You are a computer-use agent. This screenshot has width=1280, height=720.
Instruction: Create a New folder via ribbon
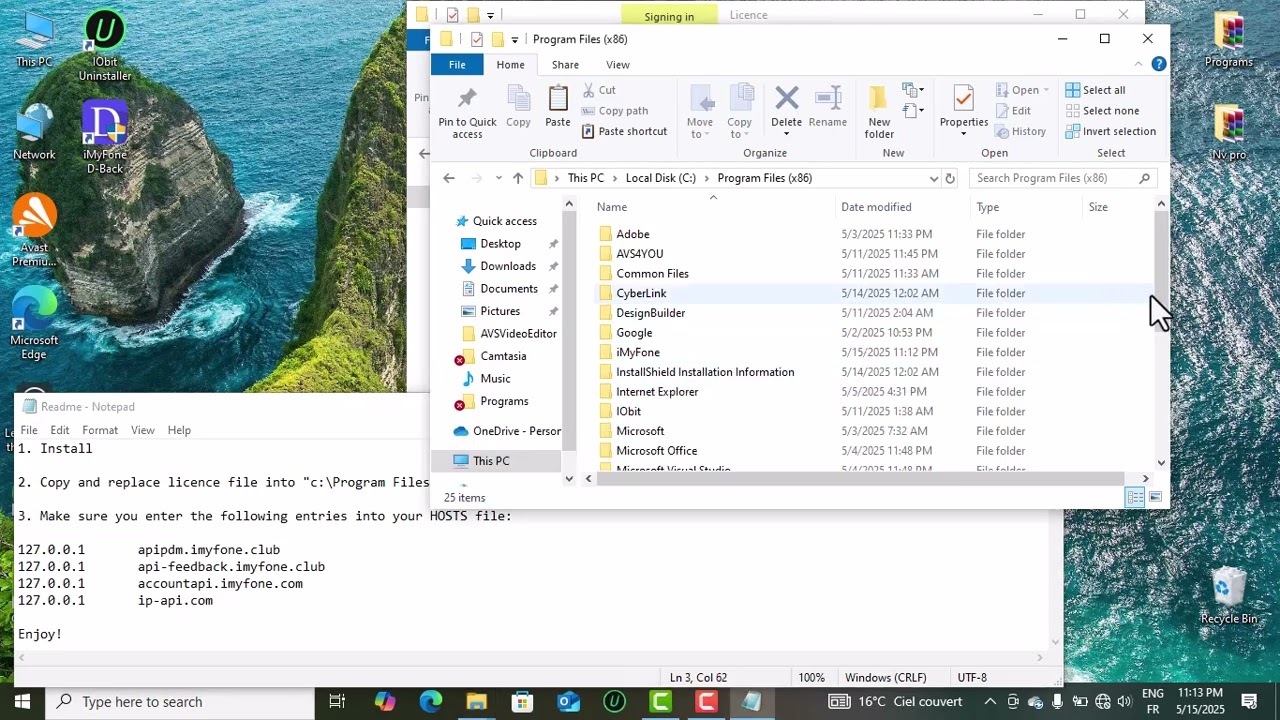(879, 112)
